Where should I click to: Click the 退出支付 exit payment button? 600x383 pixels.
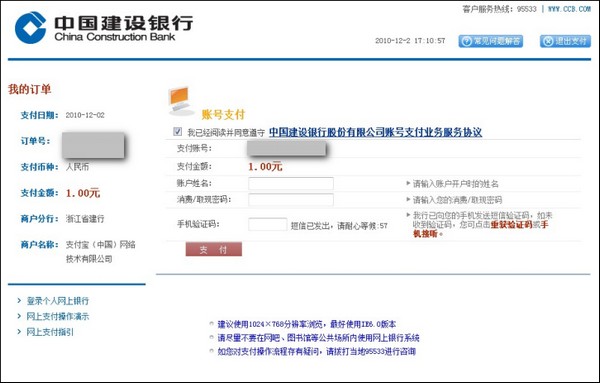point(566,41)
